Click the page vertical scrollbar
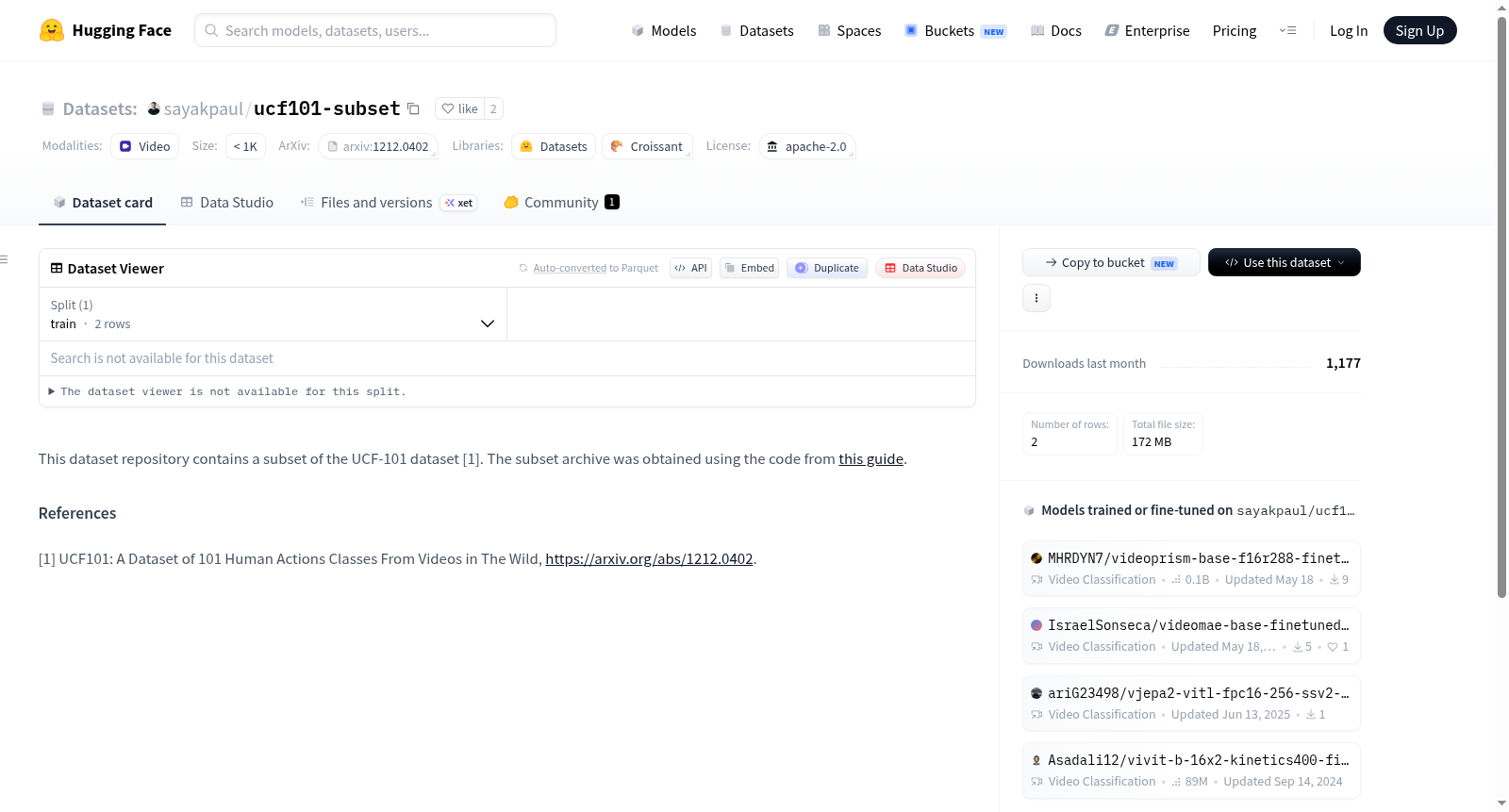 coord(1501,307)
